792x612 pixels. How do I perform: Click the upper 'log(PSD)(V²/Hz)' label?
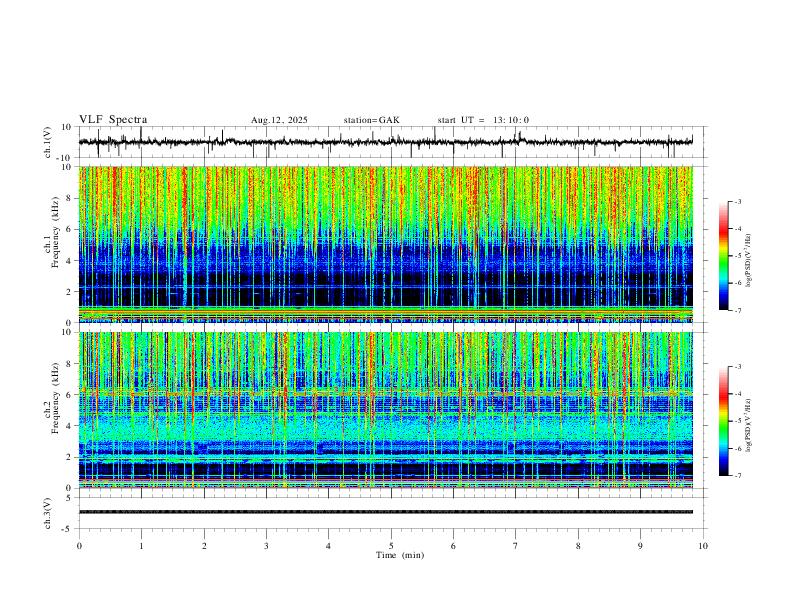(749, 260)
